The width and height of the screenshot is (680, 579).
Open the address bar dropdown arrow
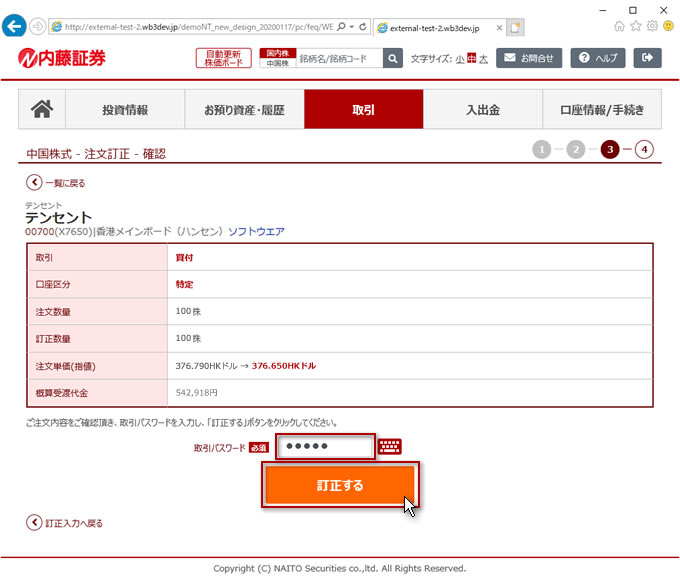(x=352, y=27)
